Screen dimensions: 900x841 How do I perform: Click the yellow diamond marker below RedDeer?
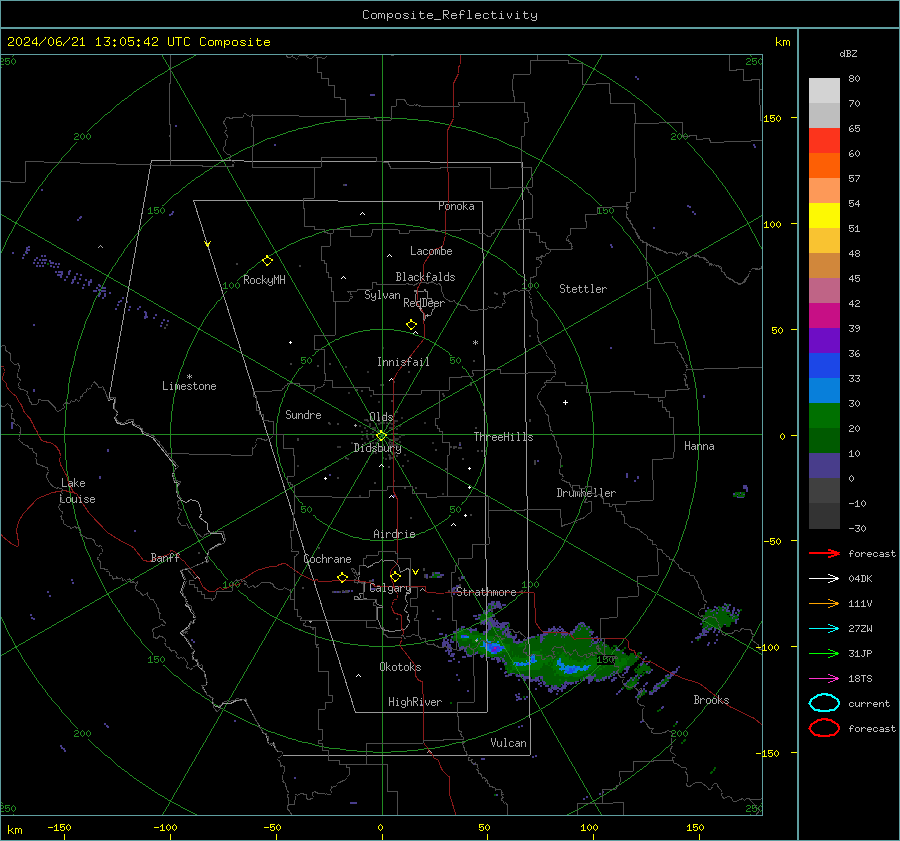(x=411, y=325)
